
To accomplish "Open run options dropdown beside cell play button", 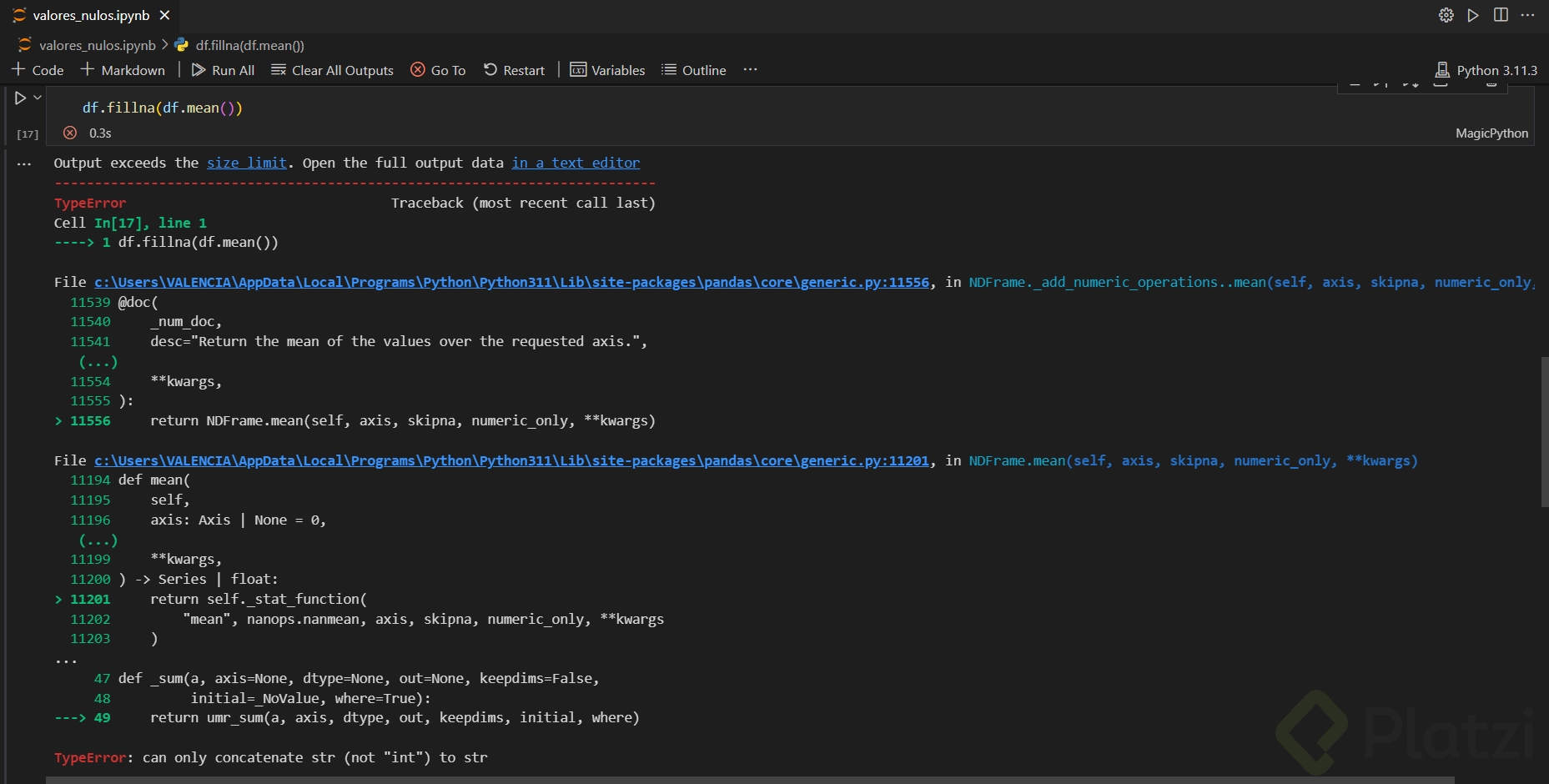I will coord(38,98).
